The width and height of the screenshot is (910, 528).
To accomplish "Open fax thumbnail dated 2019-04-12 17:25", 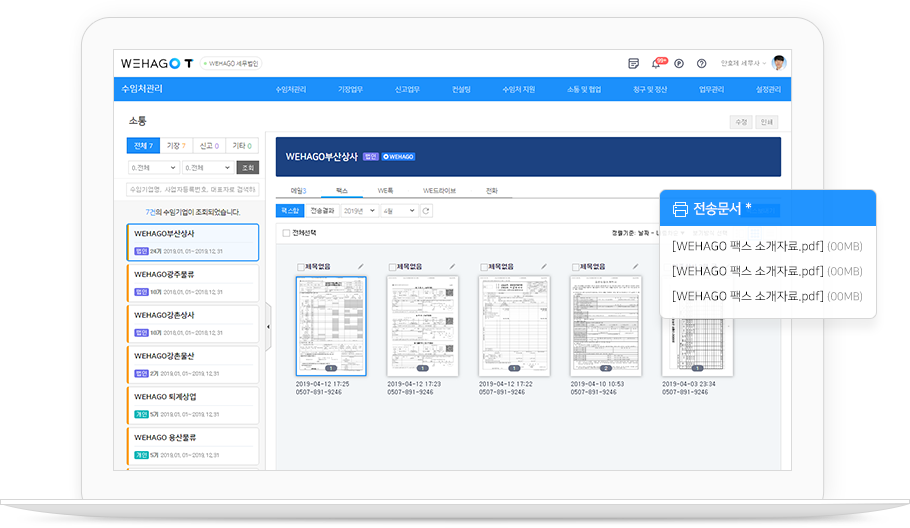I will pos(331,326).
